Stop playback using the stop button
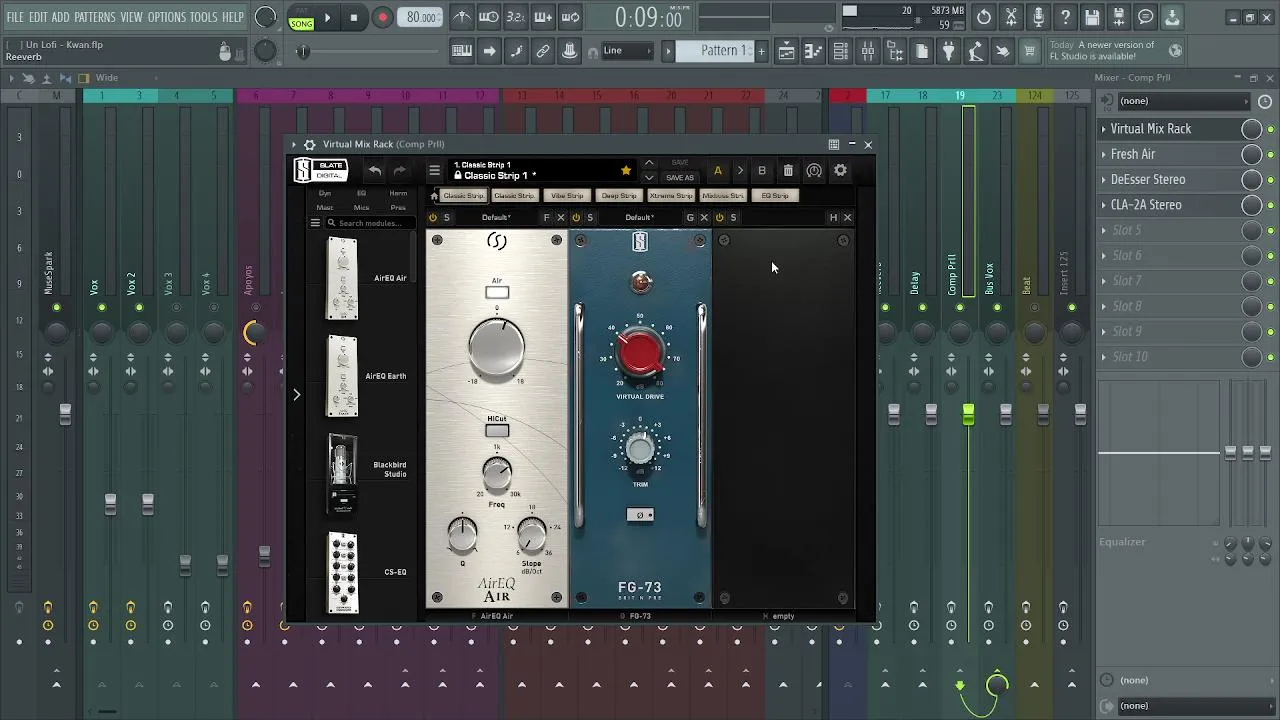This screenshot has width=1280, height=720. click(x=354, y=18)
